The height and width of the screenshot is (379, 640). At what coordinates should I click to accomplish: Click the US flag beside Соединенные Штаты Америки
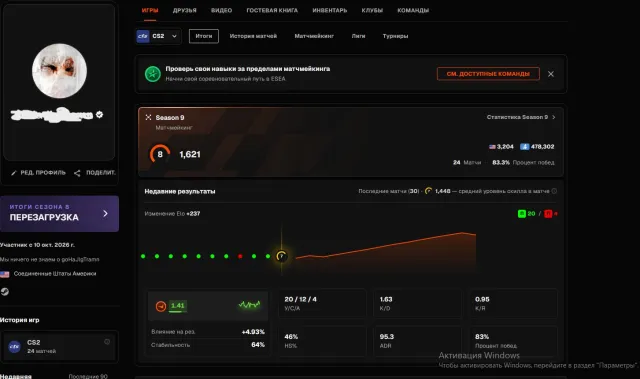(x=4, y=274)
